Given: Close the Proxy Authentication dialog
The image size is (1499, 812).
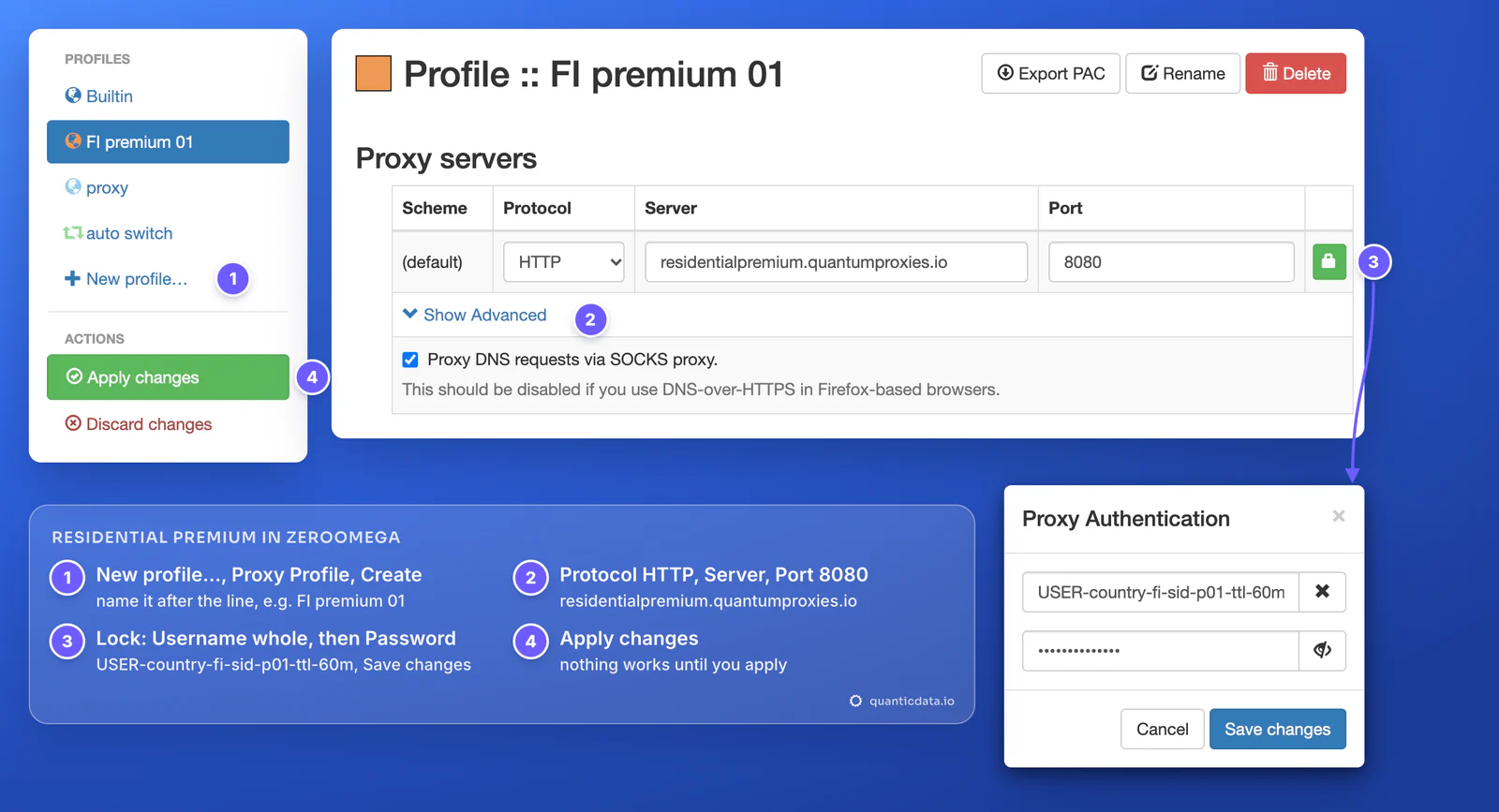Looking at the screenshot, I should pos(1339,516).
